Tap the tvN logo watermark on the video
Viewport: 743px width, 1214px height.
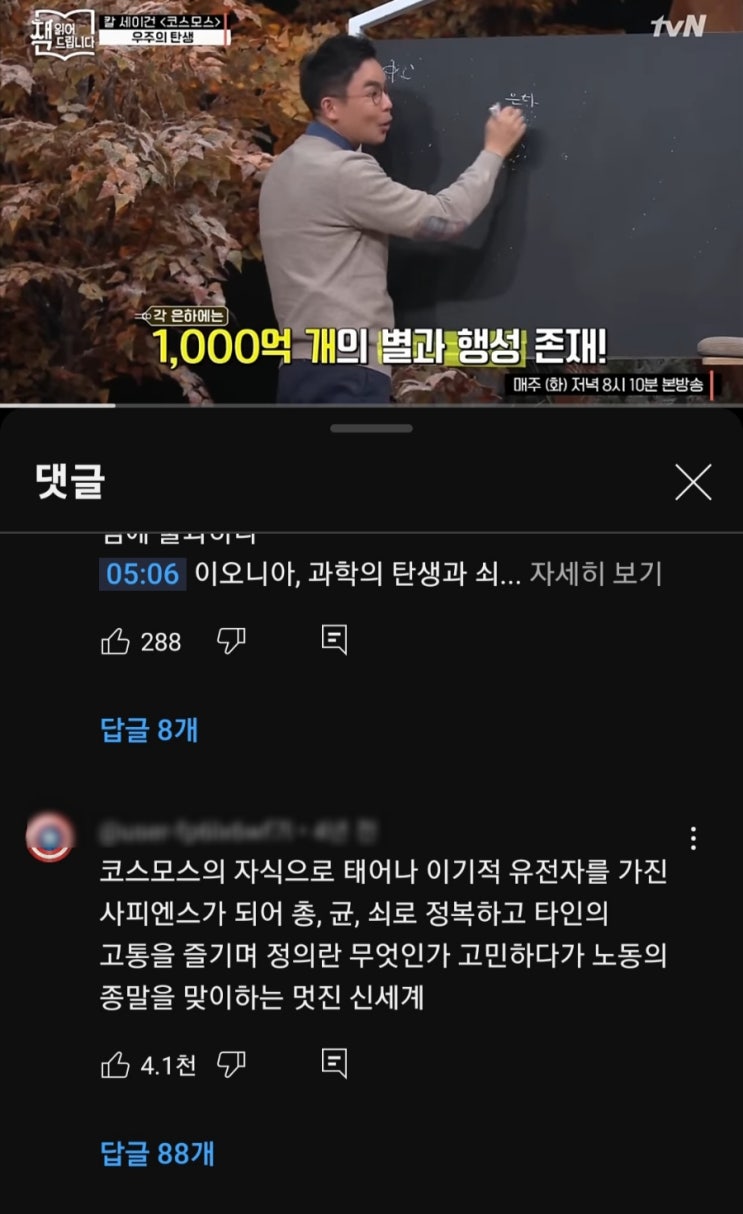click(678, 26)
